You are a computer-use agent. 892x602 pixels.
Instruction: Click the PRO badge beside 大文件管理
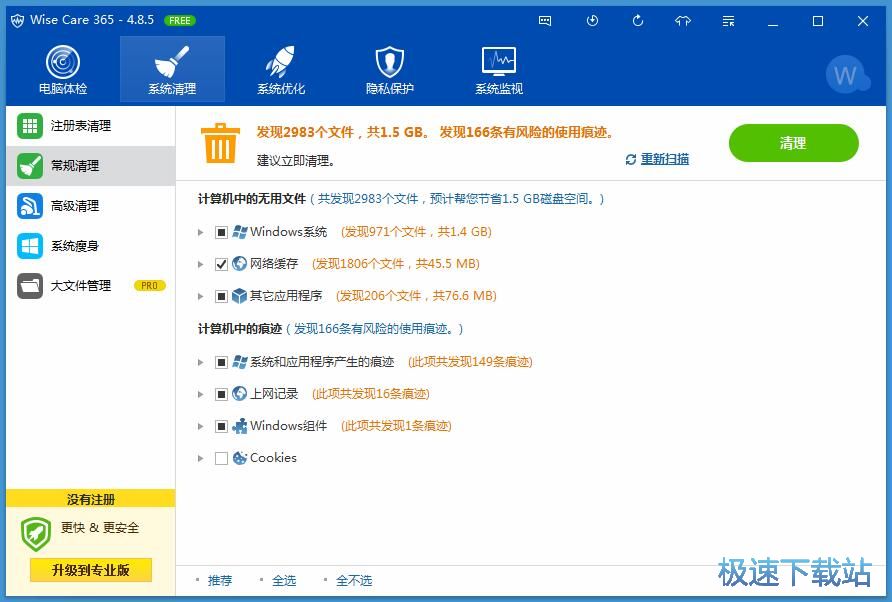150,286
